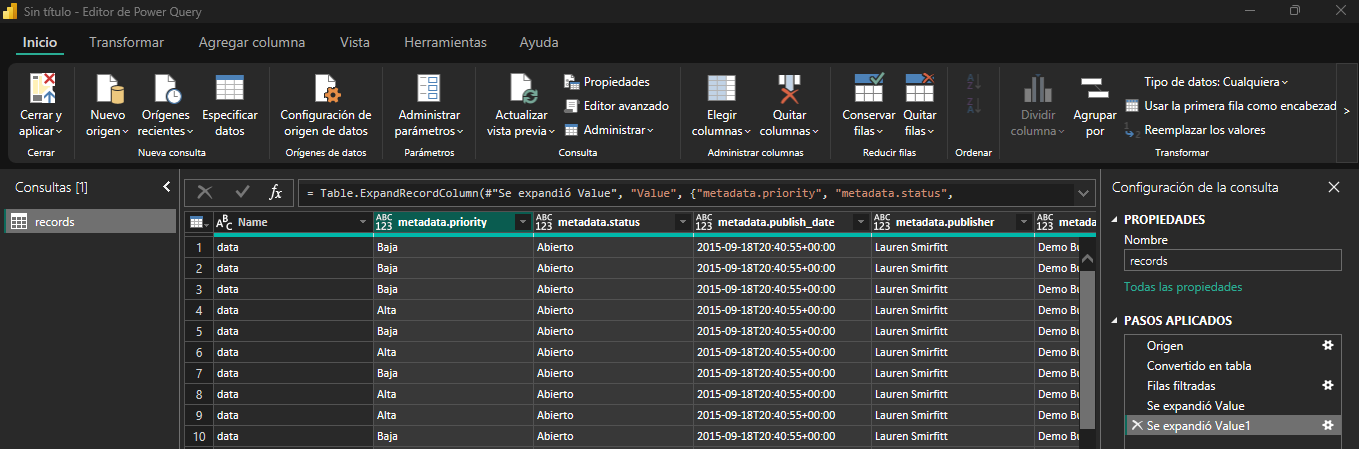Viewport: 1359px width, 449px height.
Task: Open filter dropdown for metadata.publish_date column
Action: click(x=860, y=222)
